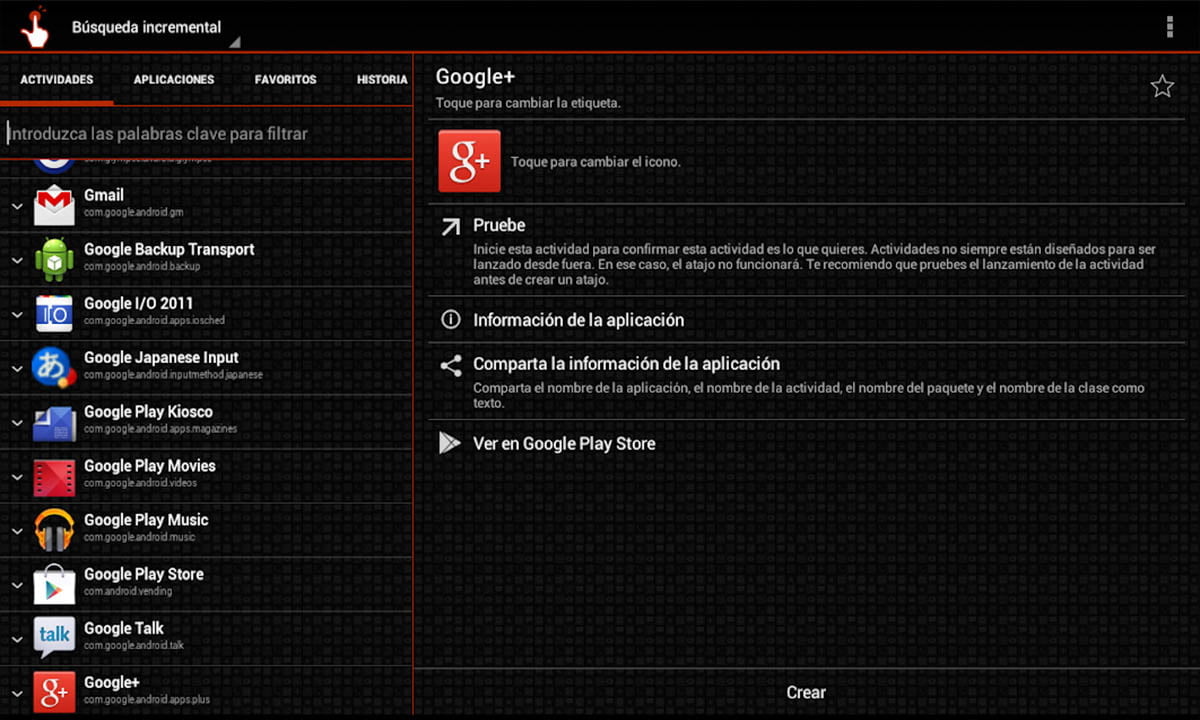Select 'com.google.android.backup' package text
The image size is (1200, 720).
point(142,267)
